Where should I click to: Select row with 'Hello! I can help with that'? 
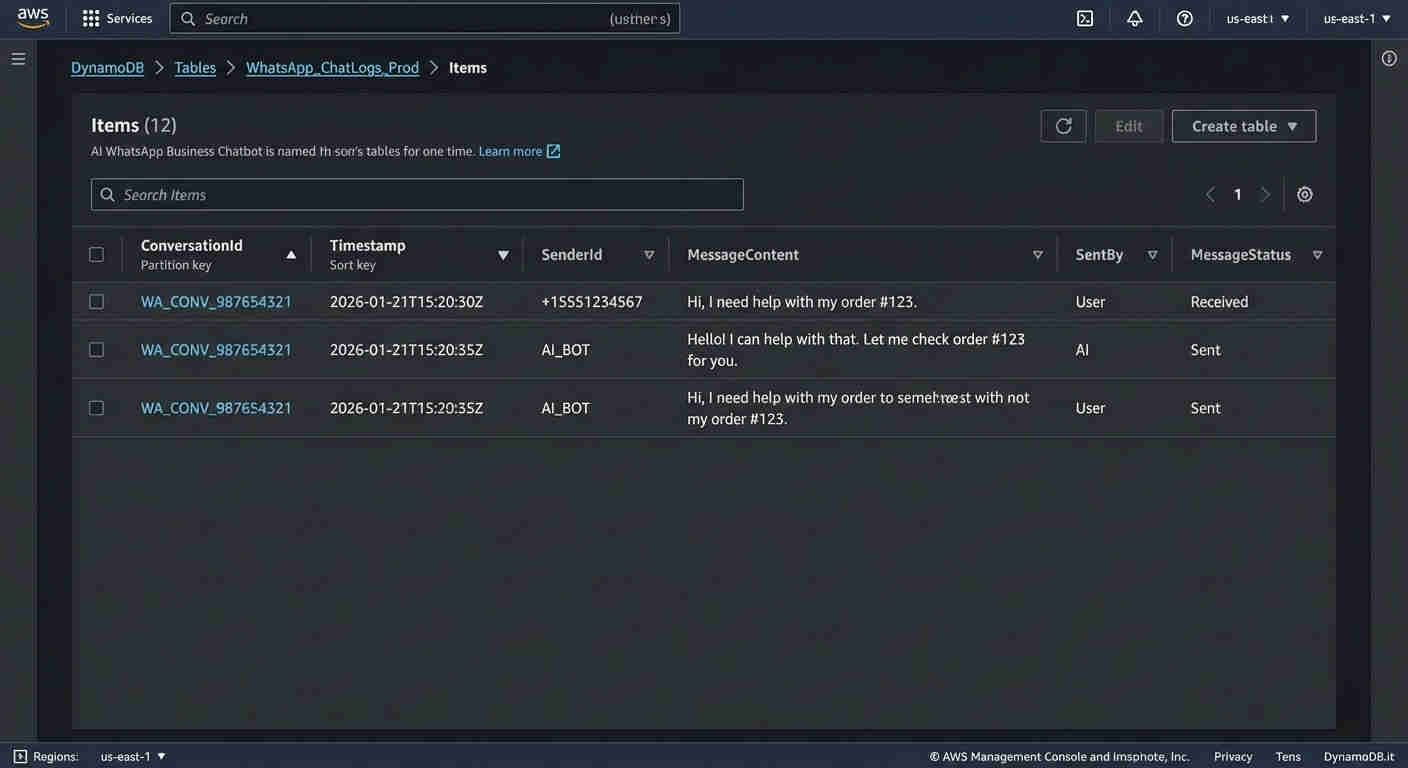96,350
